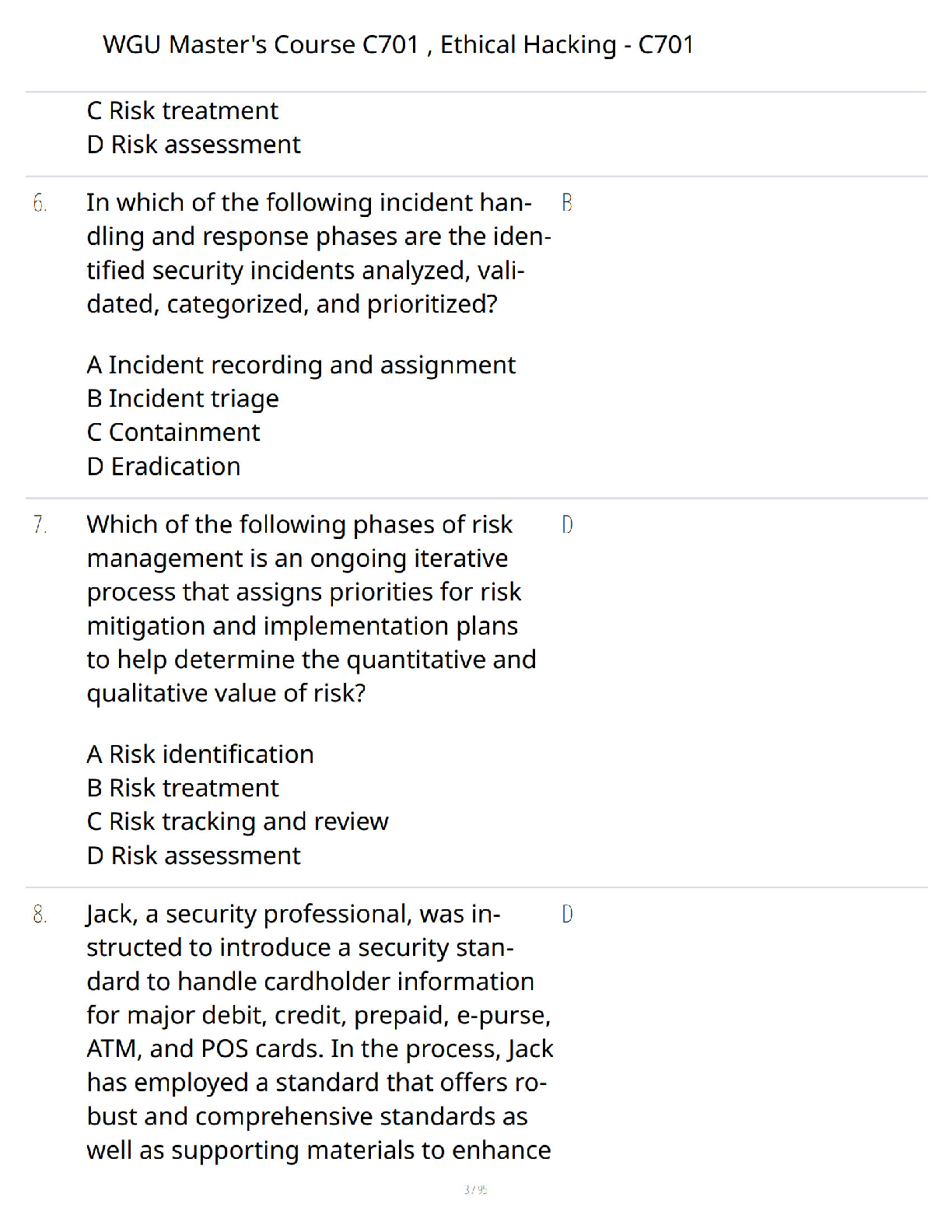This screenshot has height=1232, width=952.
Task: Click 'D Risk assessment' at page top
Action: point(194,145)
